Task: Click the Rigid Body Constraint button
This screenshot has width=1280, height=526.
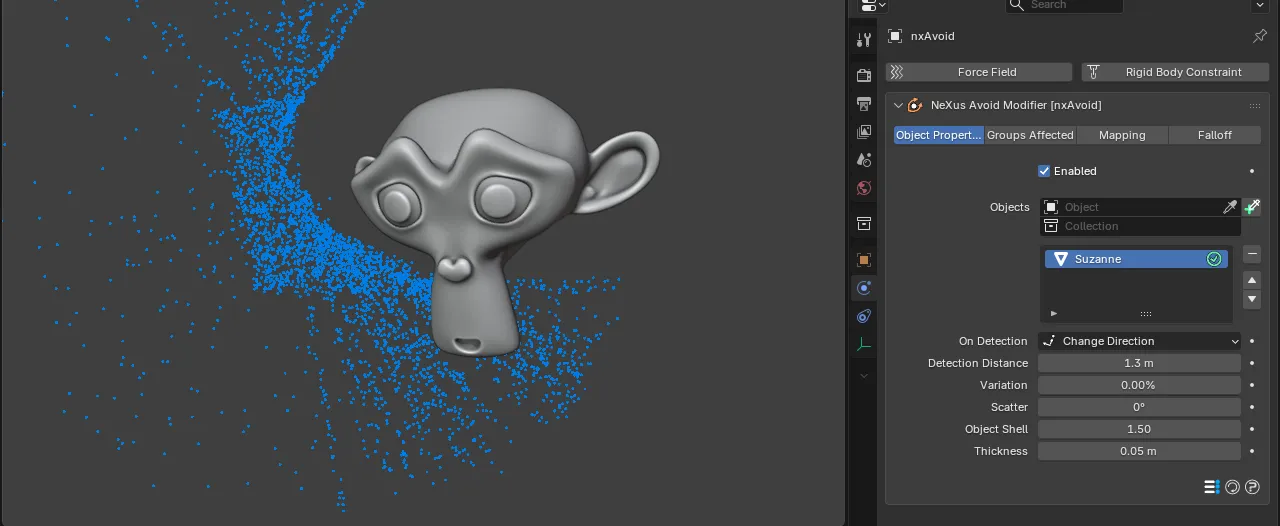Action: pos(1175,72)
